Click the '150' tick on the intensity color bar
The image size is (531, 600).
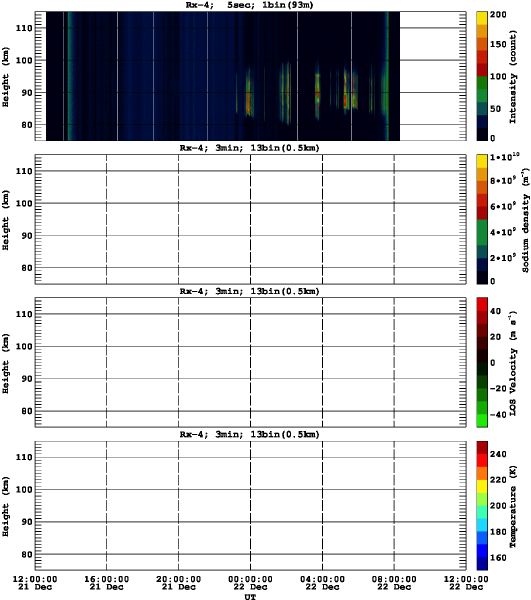(x=498, y=44)
